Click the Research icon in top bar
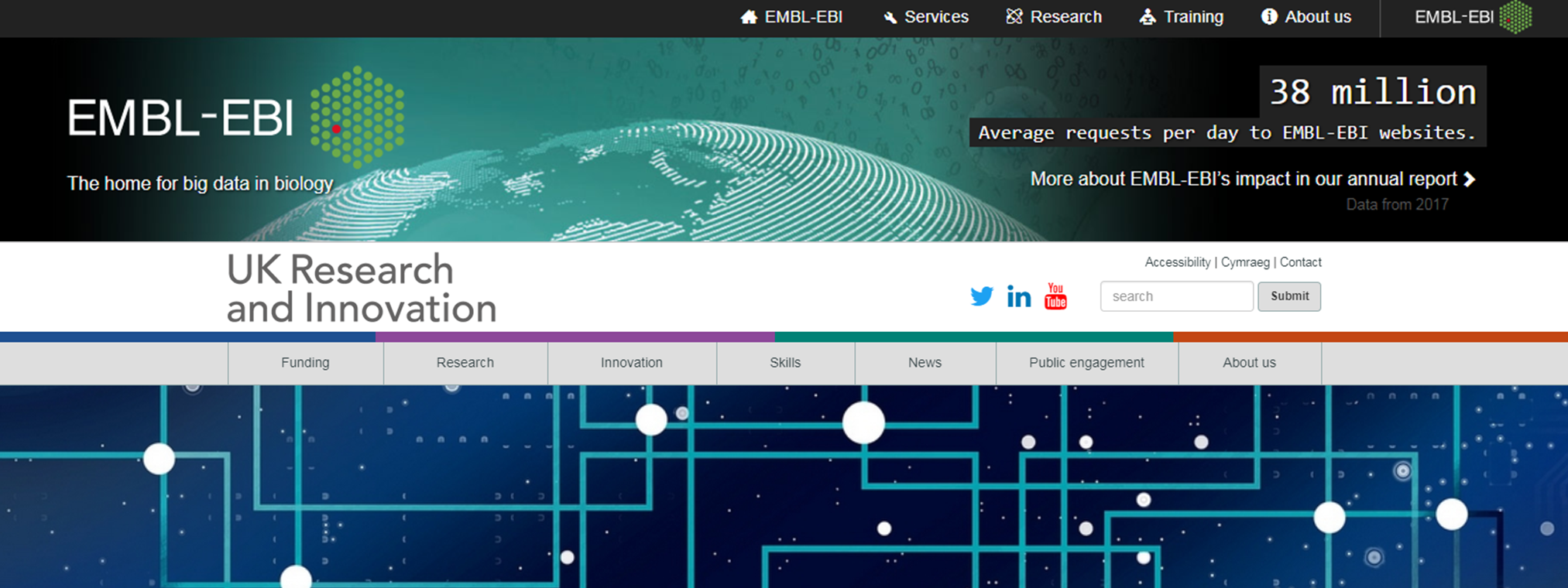 (1014, 16)
